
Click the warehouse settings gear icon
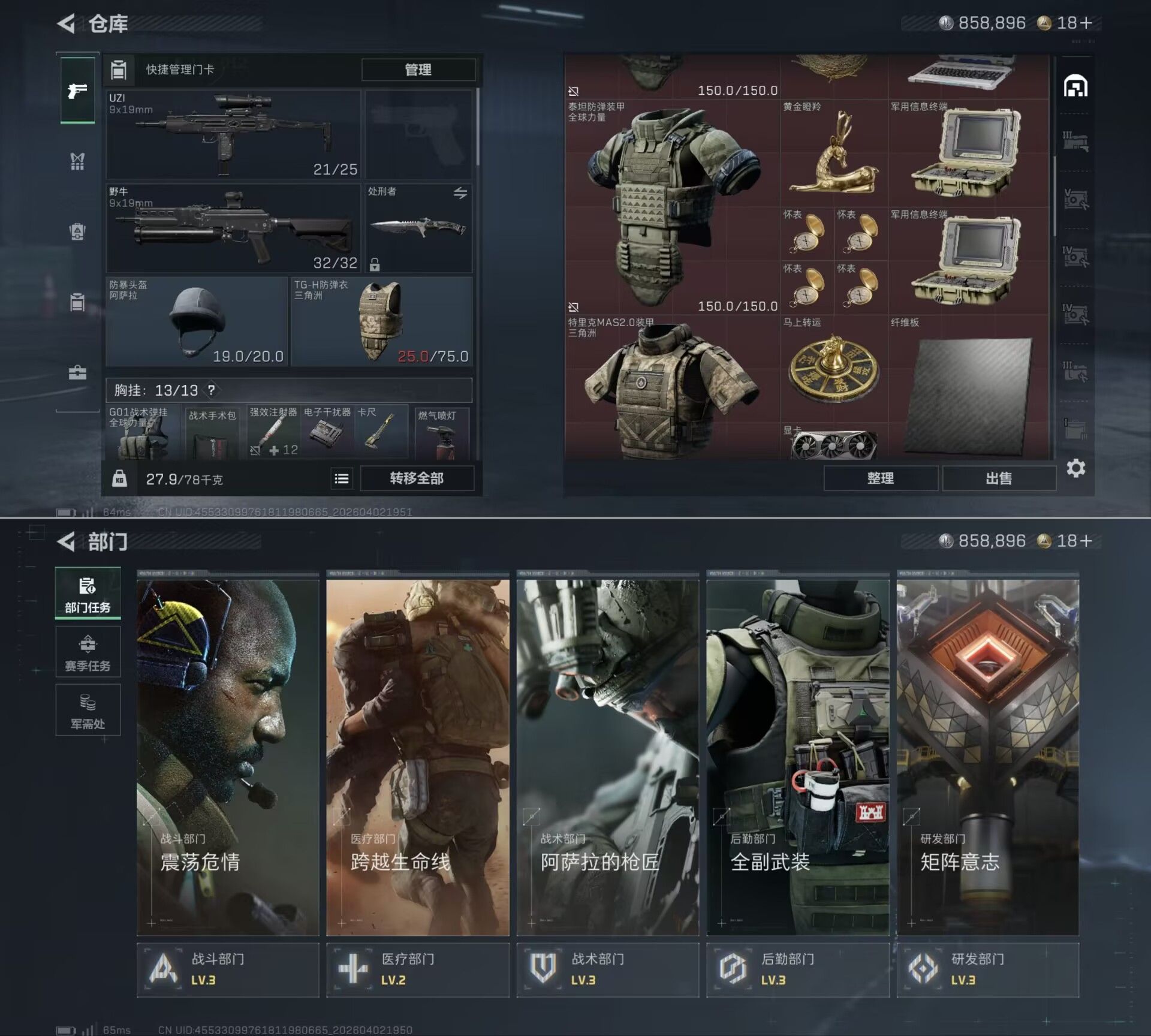tap(1075, 468)
